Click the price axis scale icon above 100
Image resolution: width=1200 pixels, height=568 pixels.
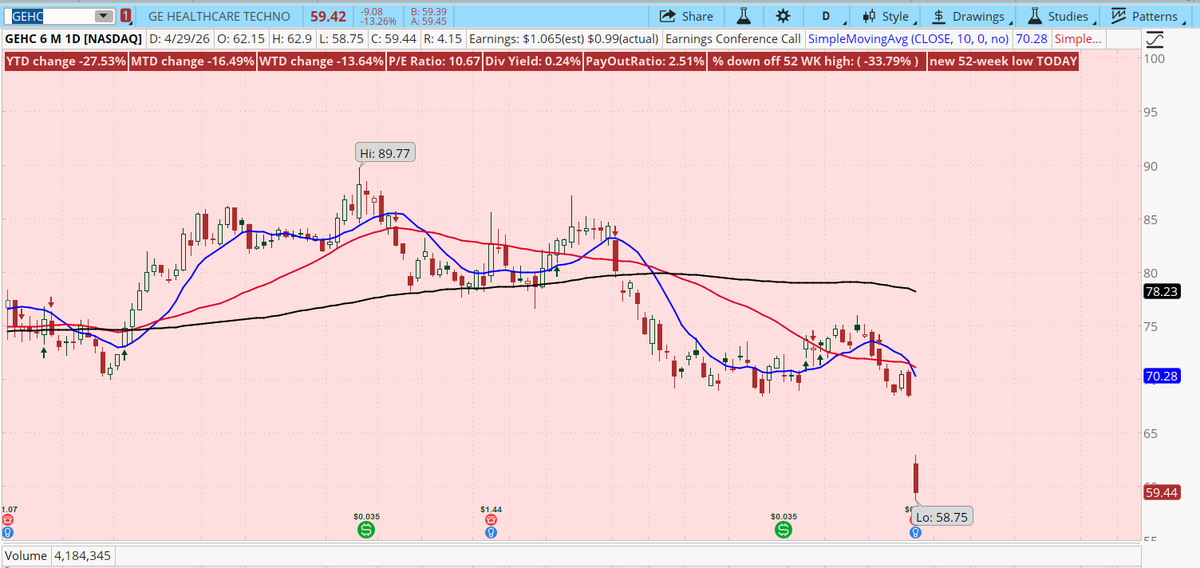coord(1155,39)
